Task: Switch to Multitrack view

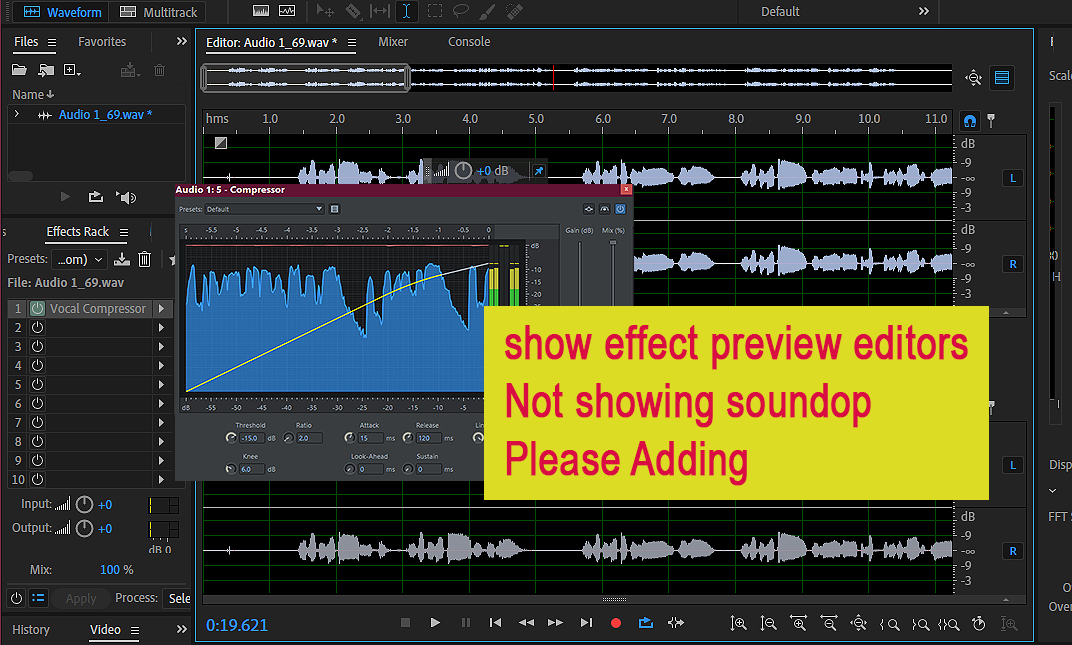Action: [158, 12]
